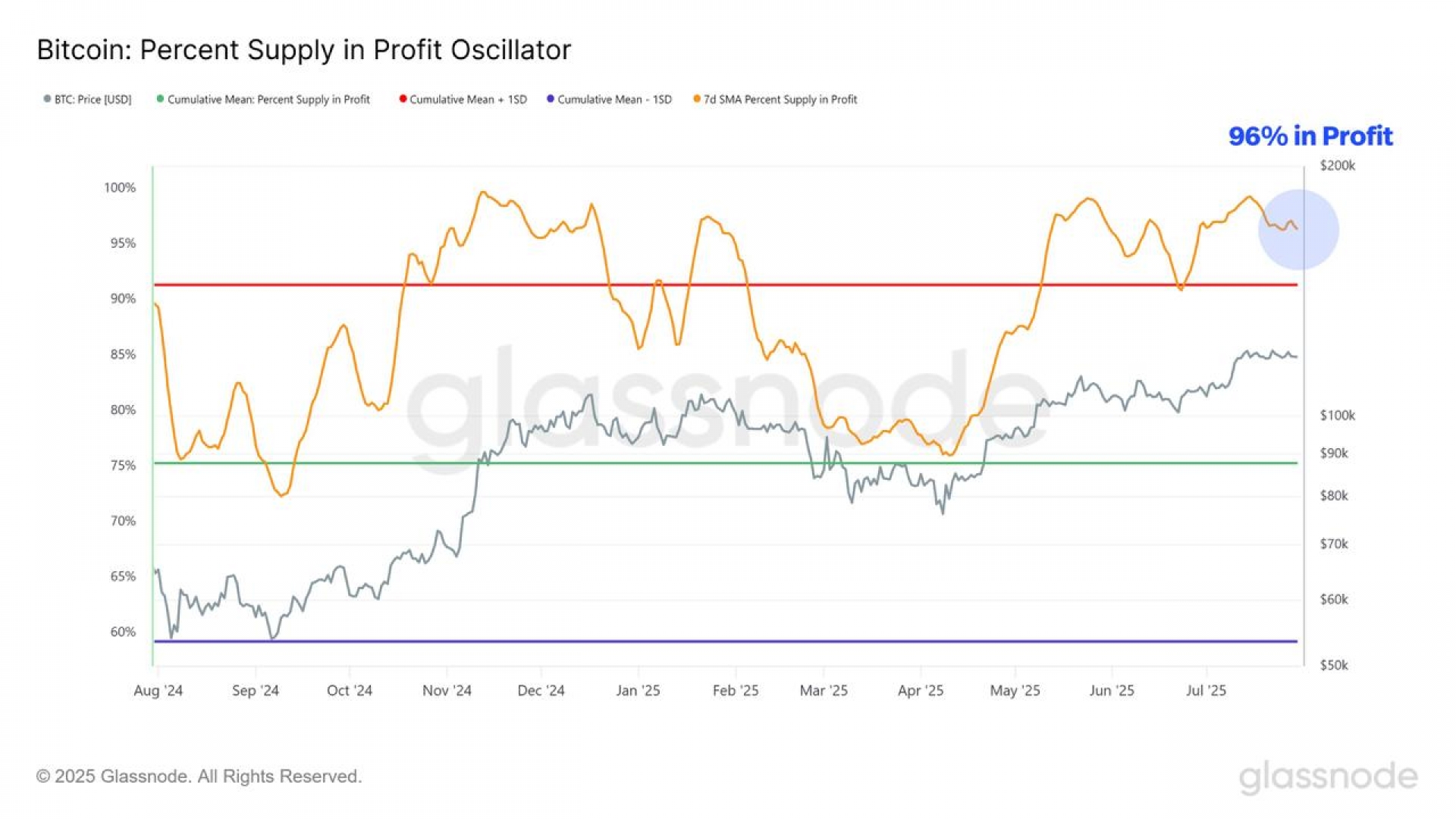Click the $100k price axis label
1456x819 pixels.
pyautogui.click(x=1337, y=416)
